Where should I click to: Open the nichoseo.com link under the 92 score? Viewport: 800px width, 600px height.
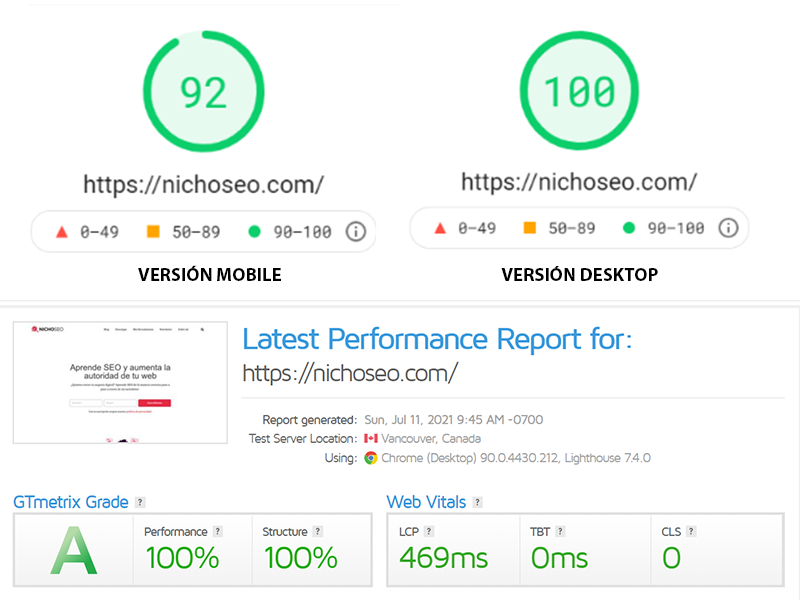203,185
